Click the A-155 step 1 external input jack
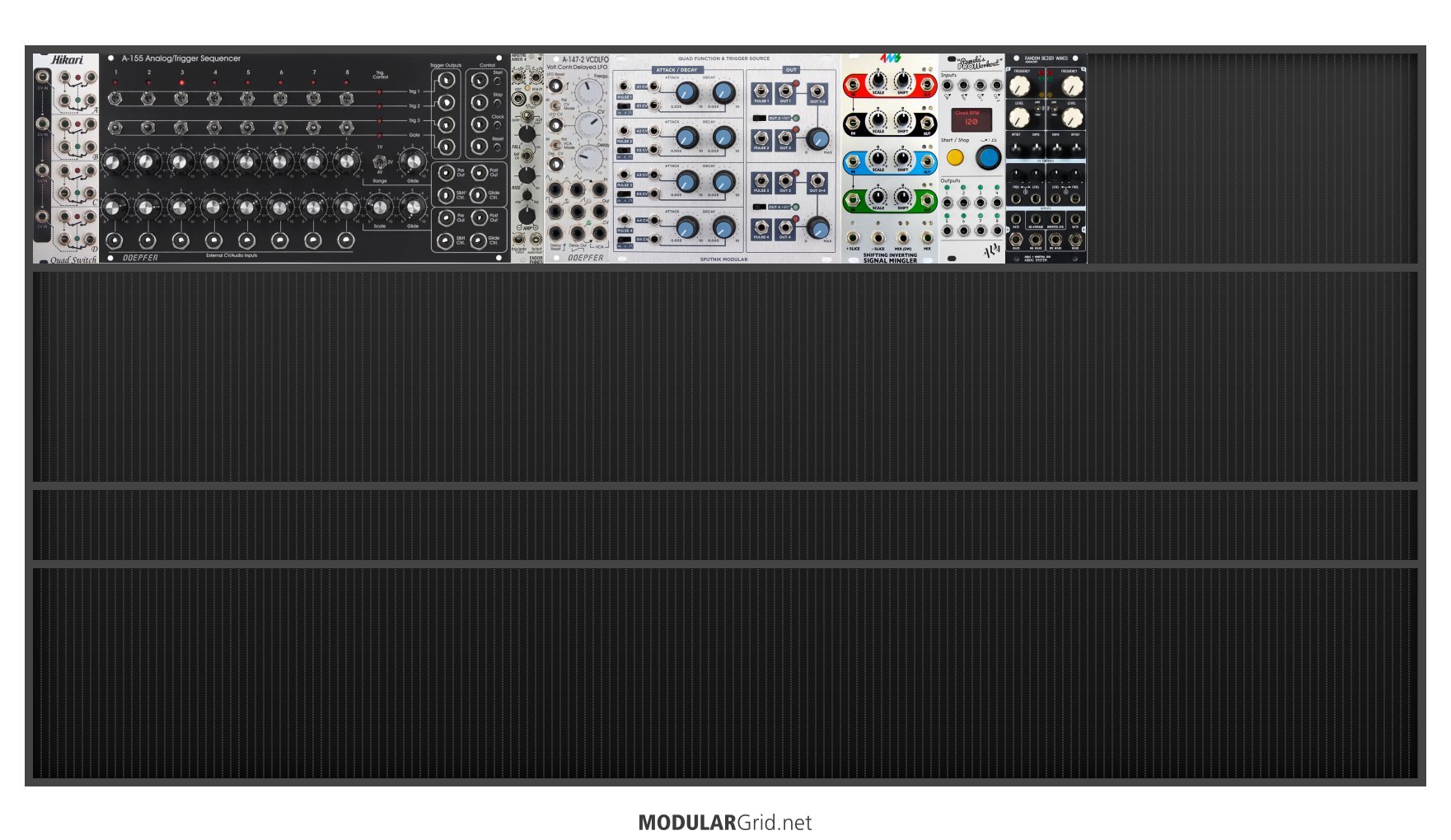 (x=115, y=240)
